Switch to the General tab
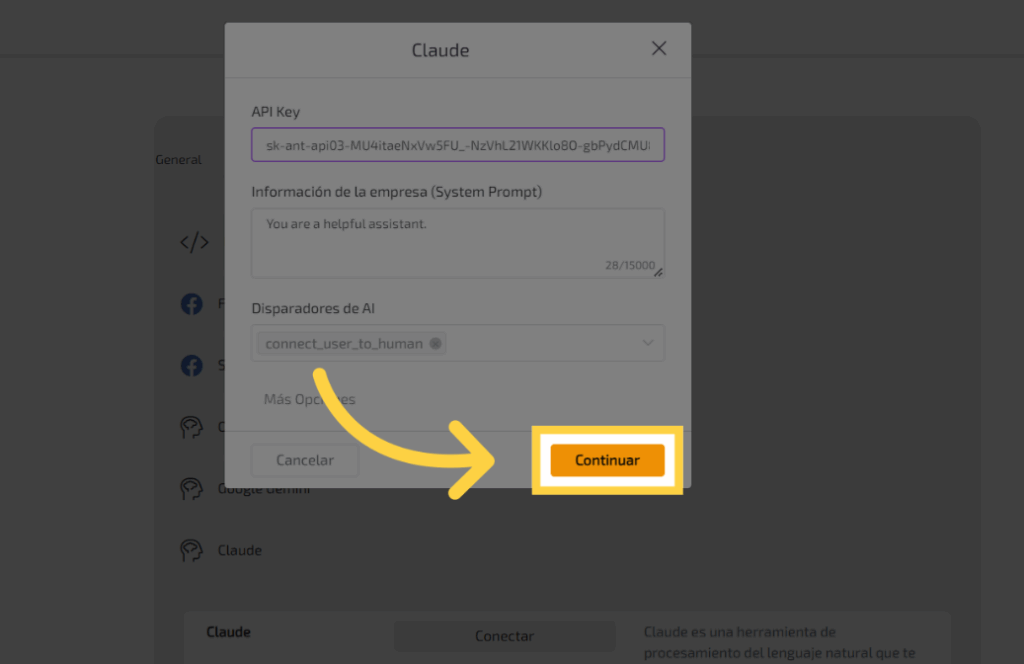Screen dimensions: 1024x664 (178, 160)
